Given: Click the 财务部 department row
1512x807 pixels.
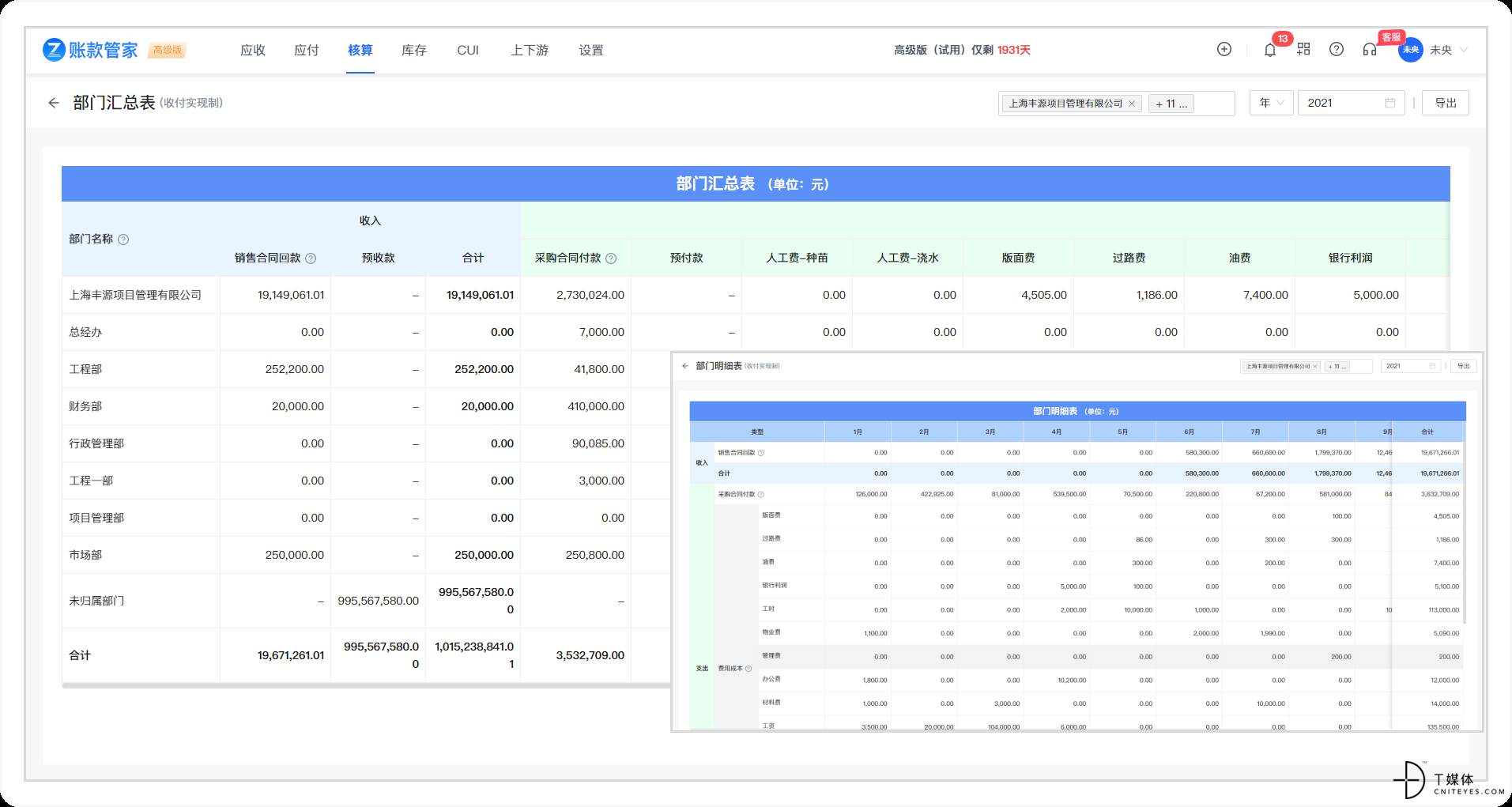Looking at the screenshot, I should [85, 406].
